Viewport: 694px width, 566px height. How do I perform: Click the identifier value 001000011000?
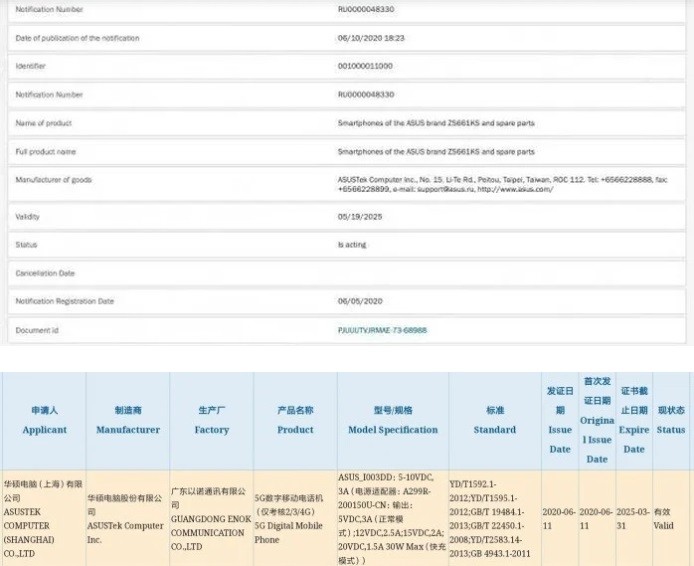pos(365,66)
